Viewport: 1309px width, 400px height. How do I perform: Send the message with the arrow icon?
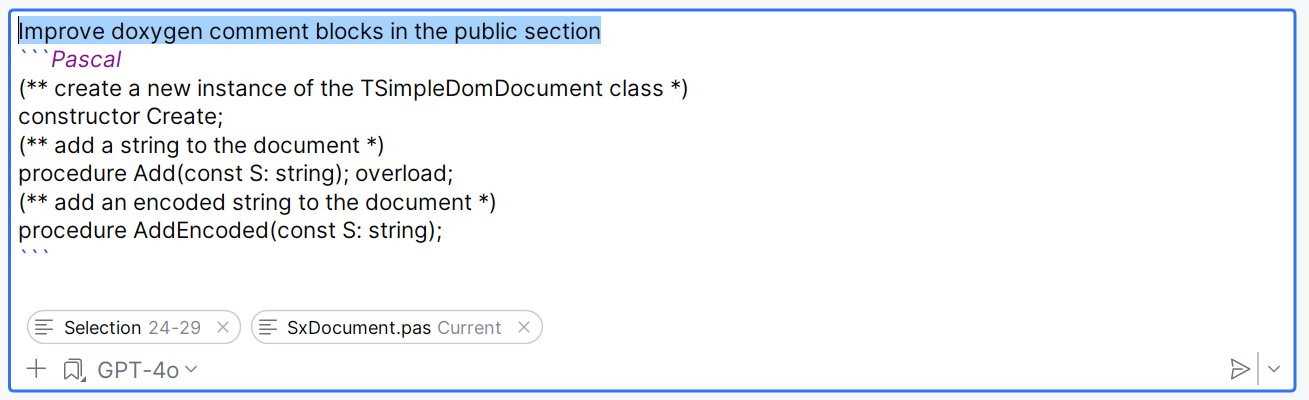coord(1240,369)
